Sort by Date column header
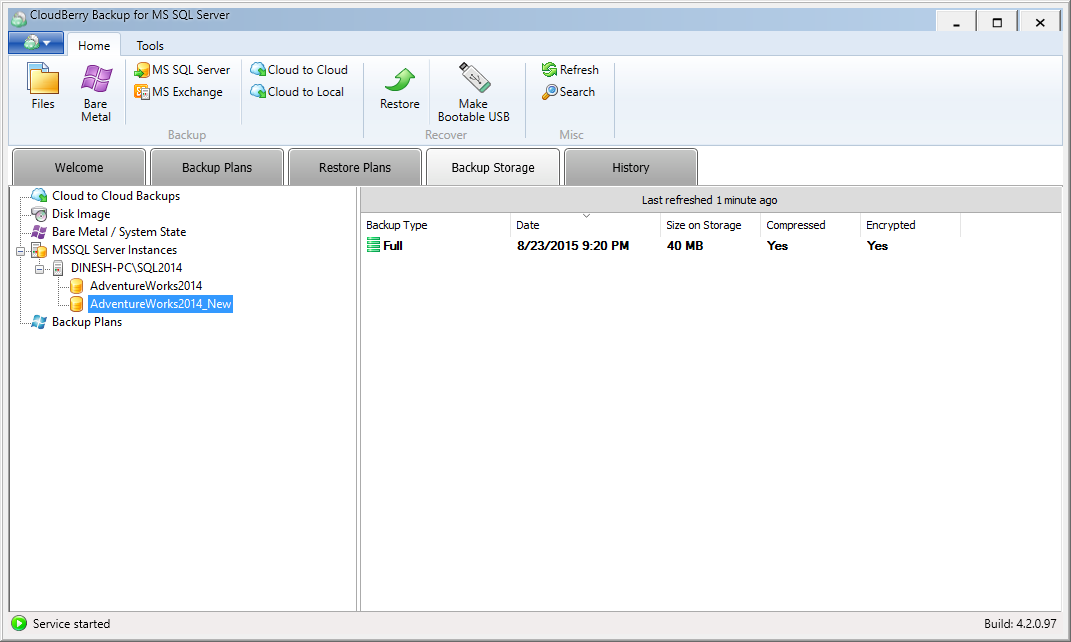 coord(585,225)
